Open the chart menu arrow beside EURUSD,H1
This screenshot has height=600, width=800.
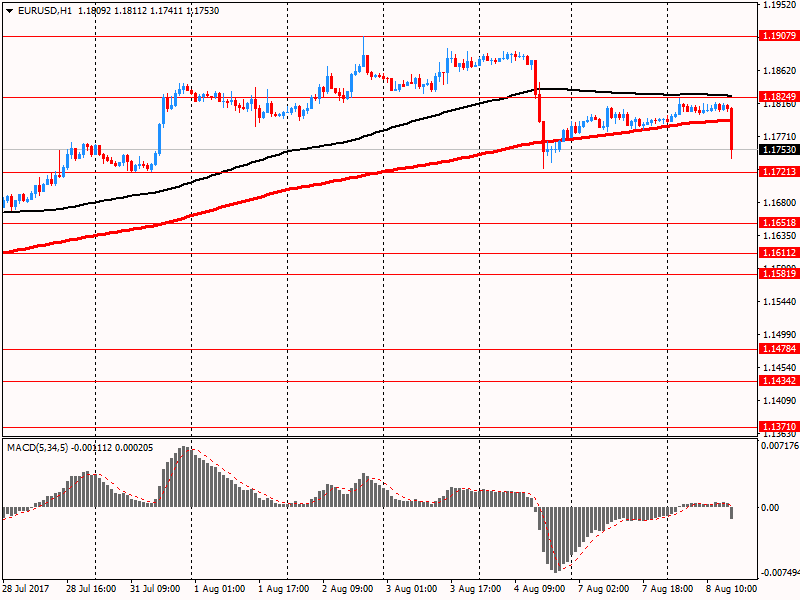pos(10,11)
